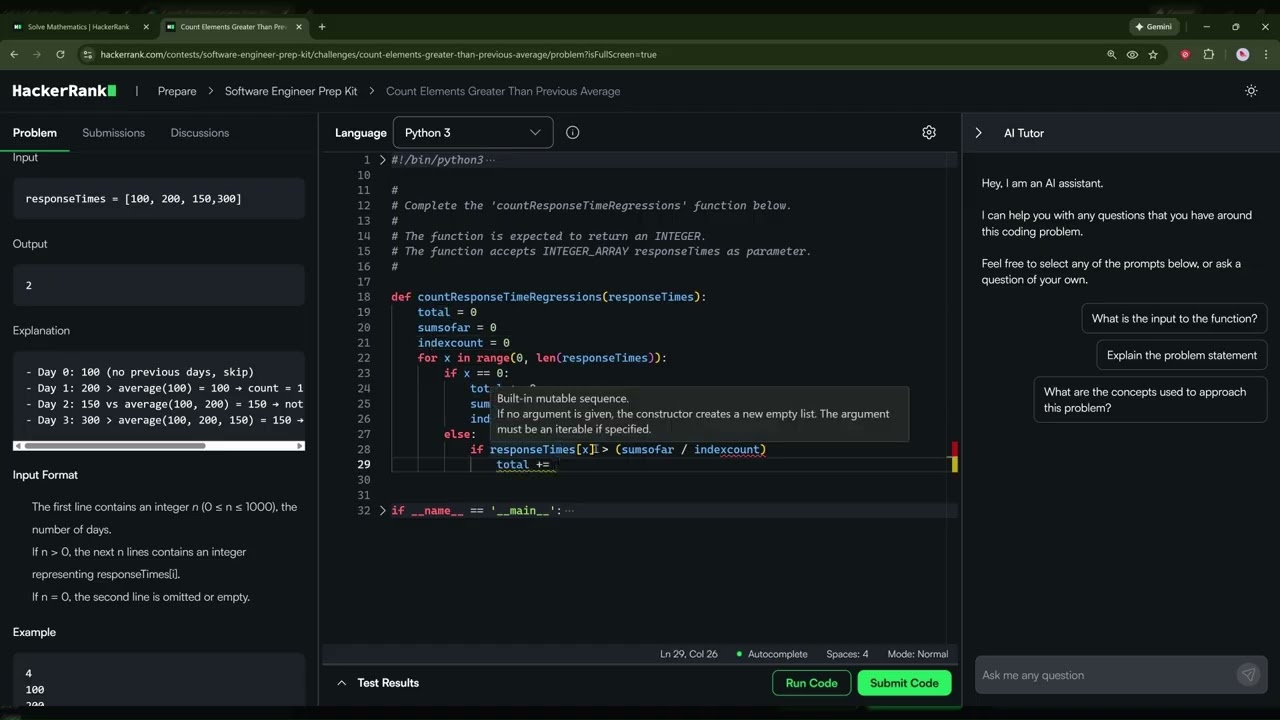Expand folded code at line 32
Image resolution: width=1280 pixels, height=720 pixels.
click(382, 511)
